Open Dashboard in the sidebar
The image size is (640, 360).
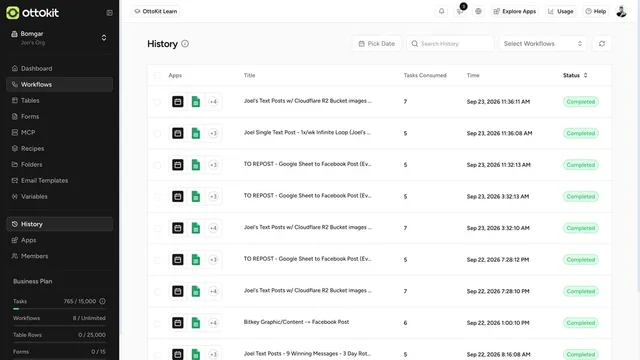(60, 69)
